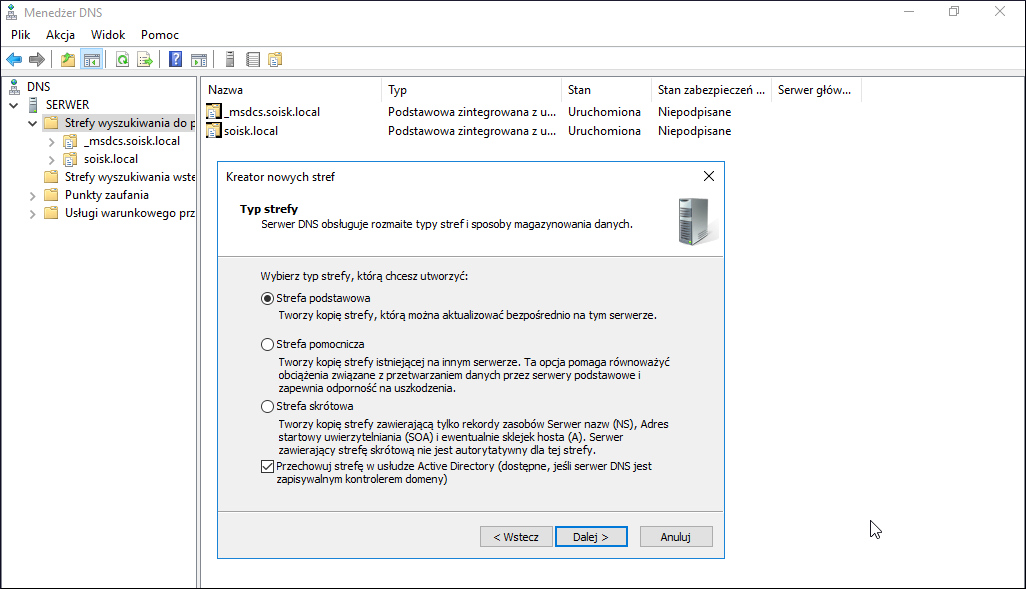The width and height of the screenshot is (1026, 589).
Task: Cancel the wizard with Anuluj button
Action: (x=676, y=537)
